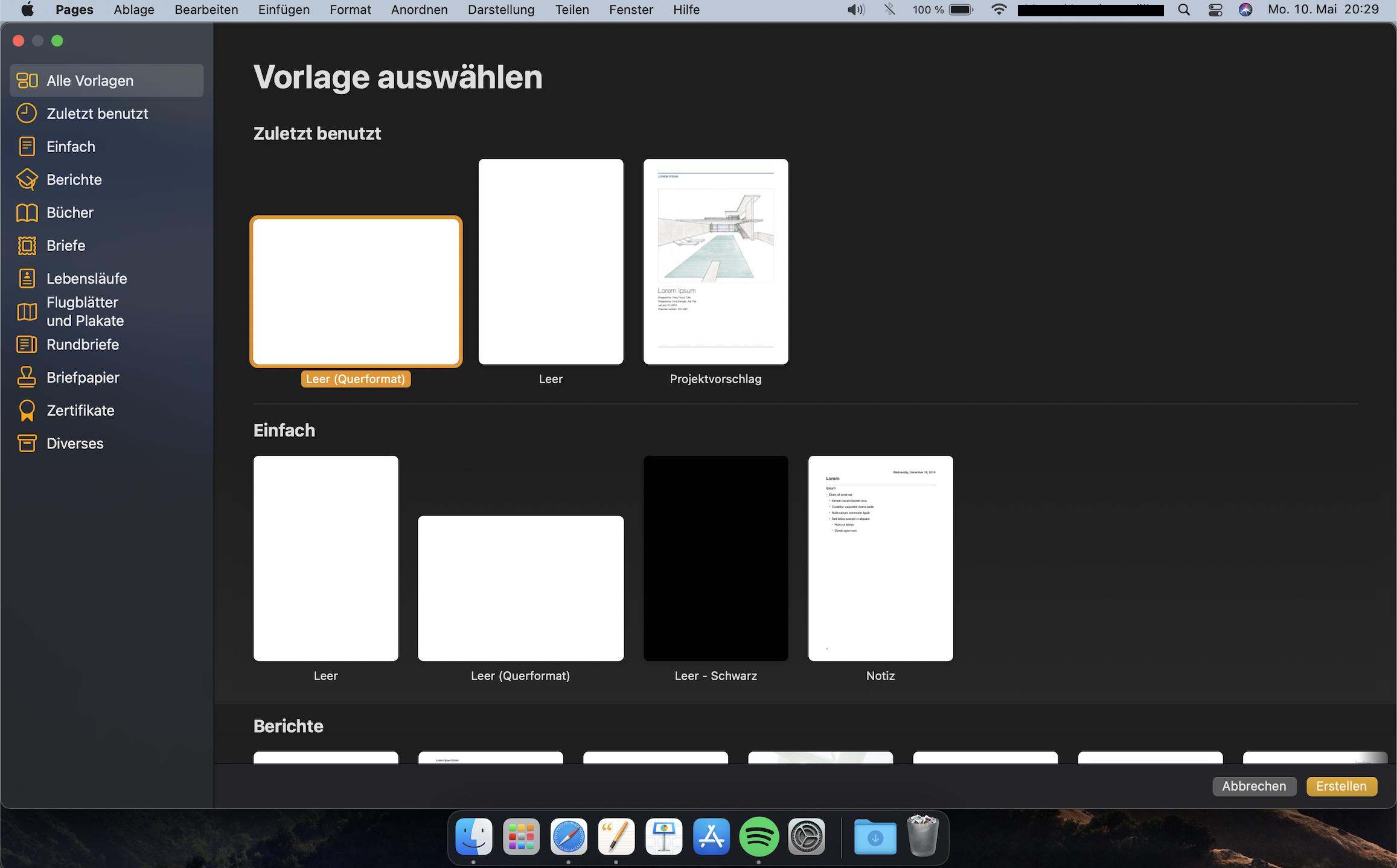Image resolution: width=1397 pixels, height=868 pixels.
Task: Pick the Notiz template thumbnail
Action: (x=880, y=558)
